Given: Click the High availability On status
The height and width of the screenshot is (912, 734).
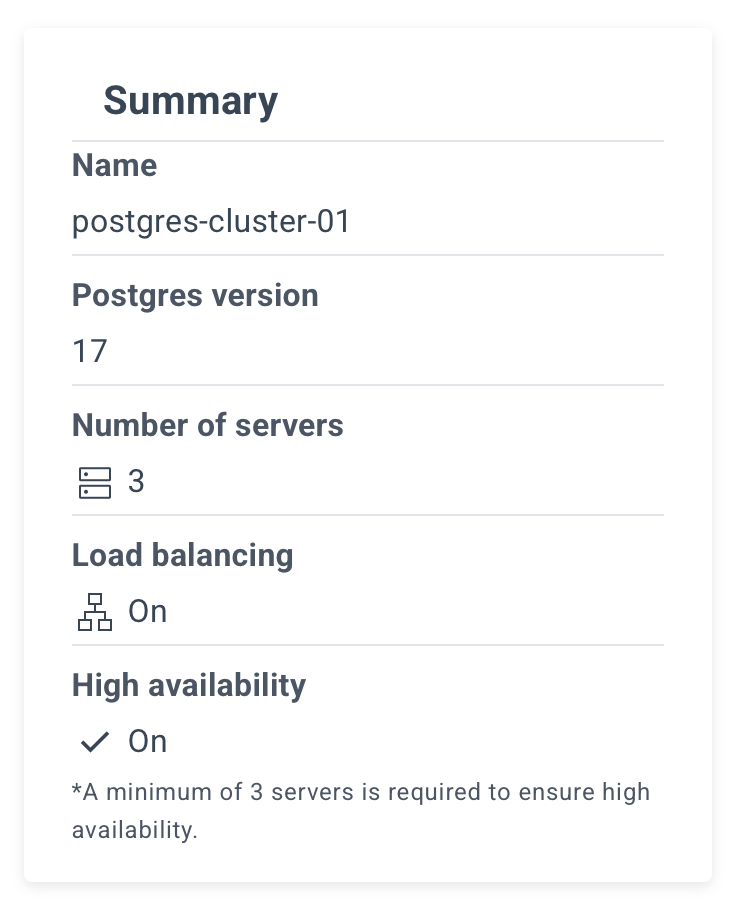Looking at the screenshot, I should click(148, 742).
